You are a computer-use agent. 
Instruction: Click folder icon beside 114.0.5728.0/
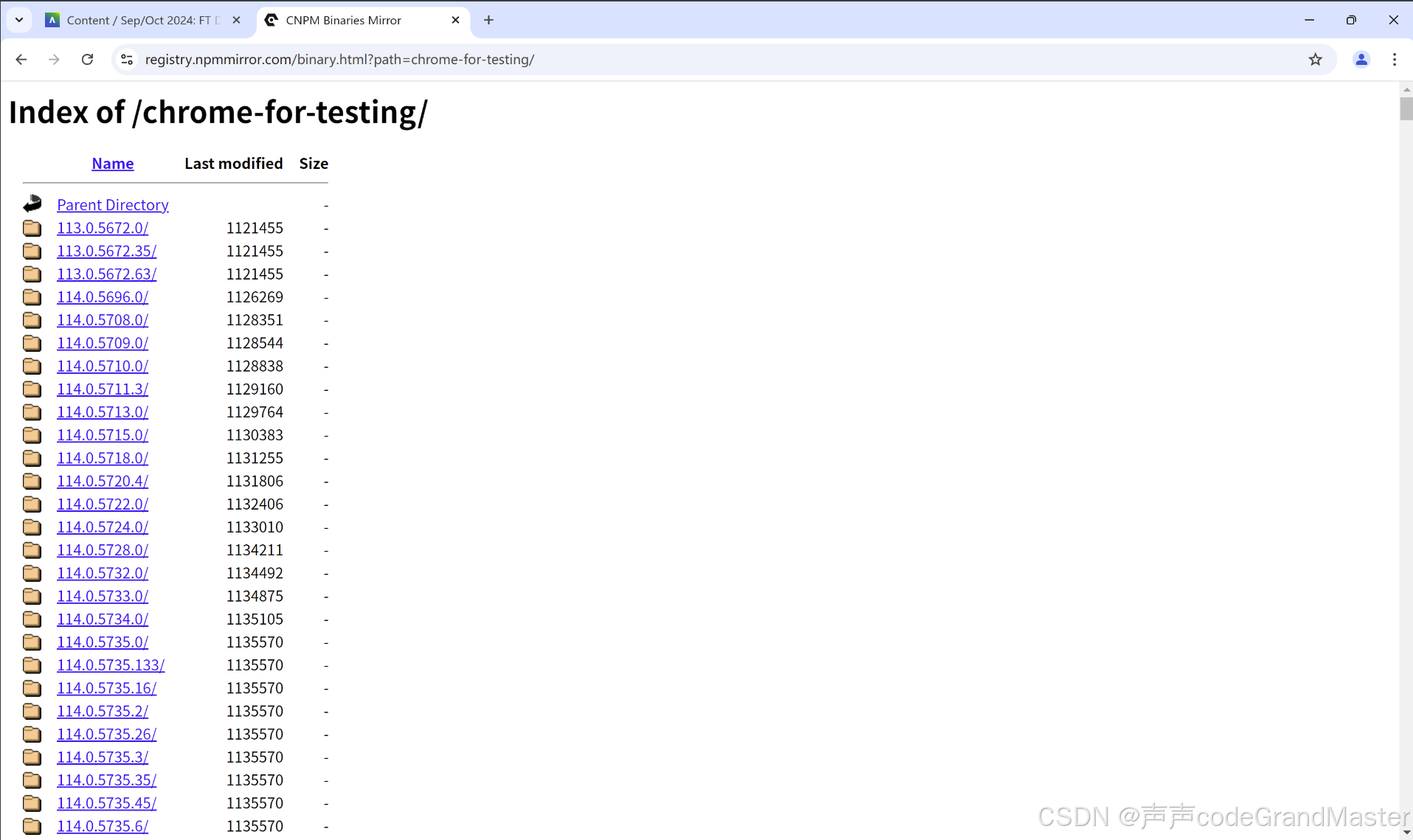coord(32,549)
